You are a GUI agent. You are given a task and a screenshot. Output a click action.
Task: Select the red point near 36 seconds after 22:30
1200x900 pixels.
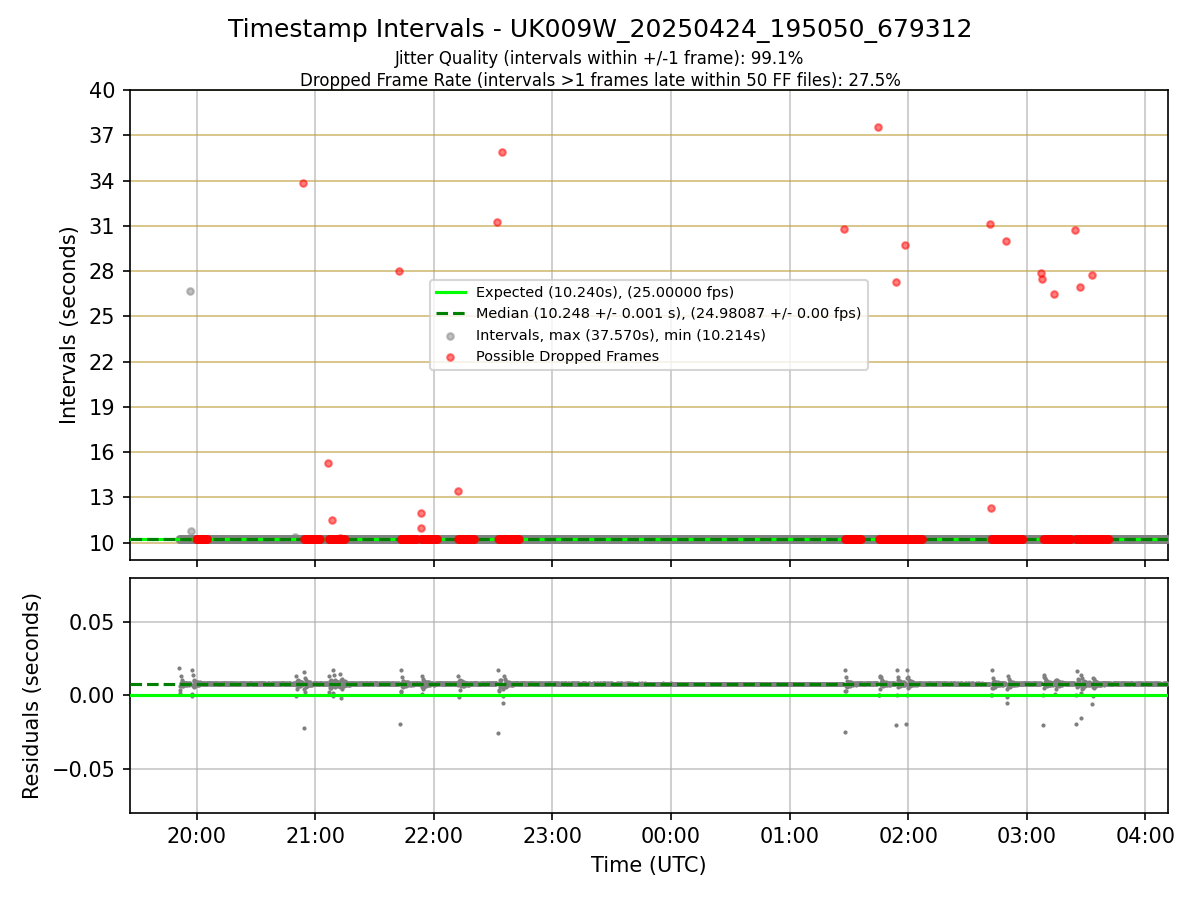click(502, 152)
